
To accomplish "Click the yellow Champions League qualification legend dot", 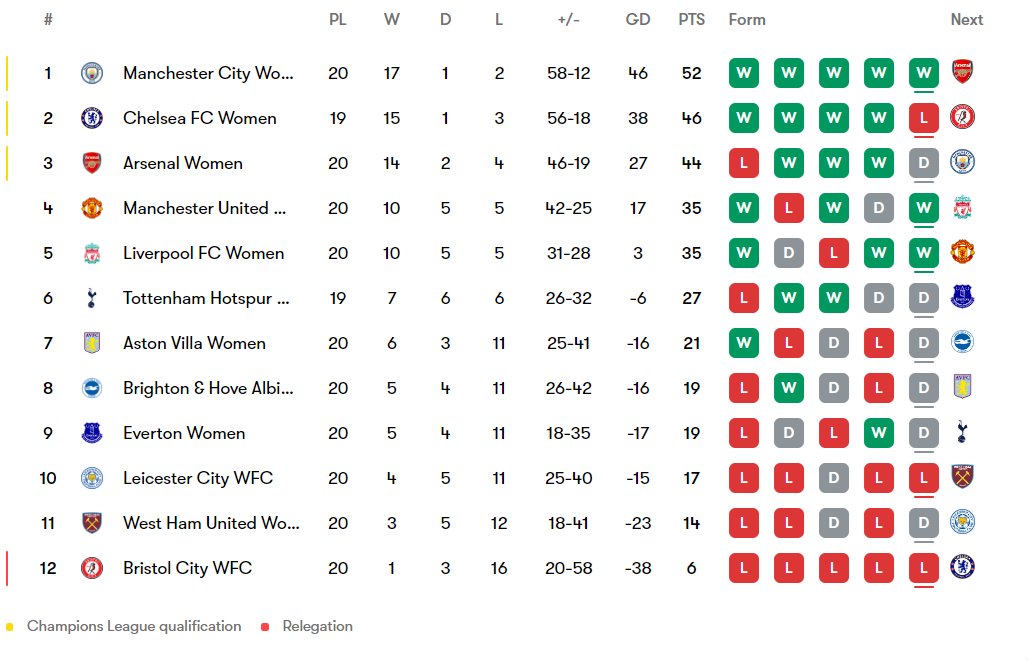I will [x=9, y=627].
